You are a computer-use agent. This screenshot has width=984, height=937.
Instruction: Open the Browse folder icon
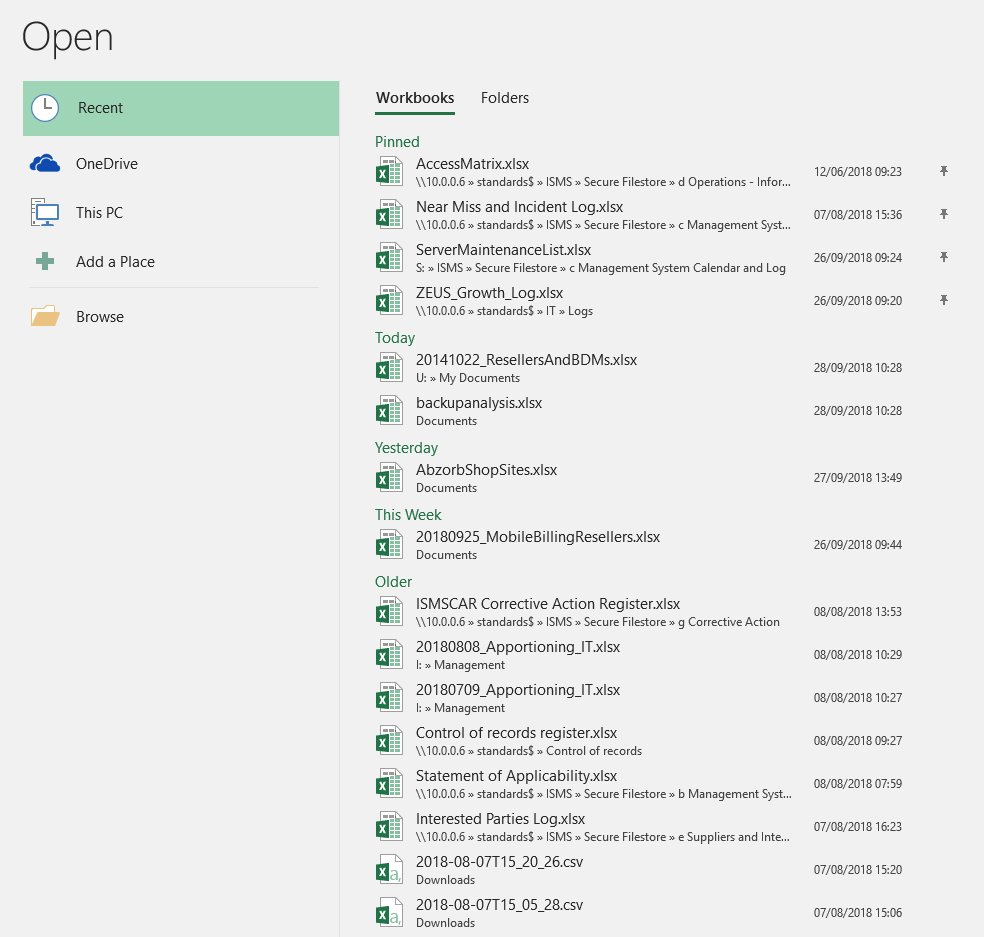(45, 317)
